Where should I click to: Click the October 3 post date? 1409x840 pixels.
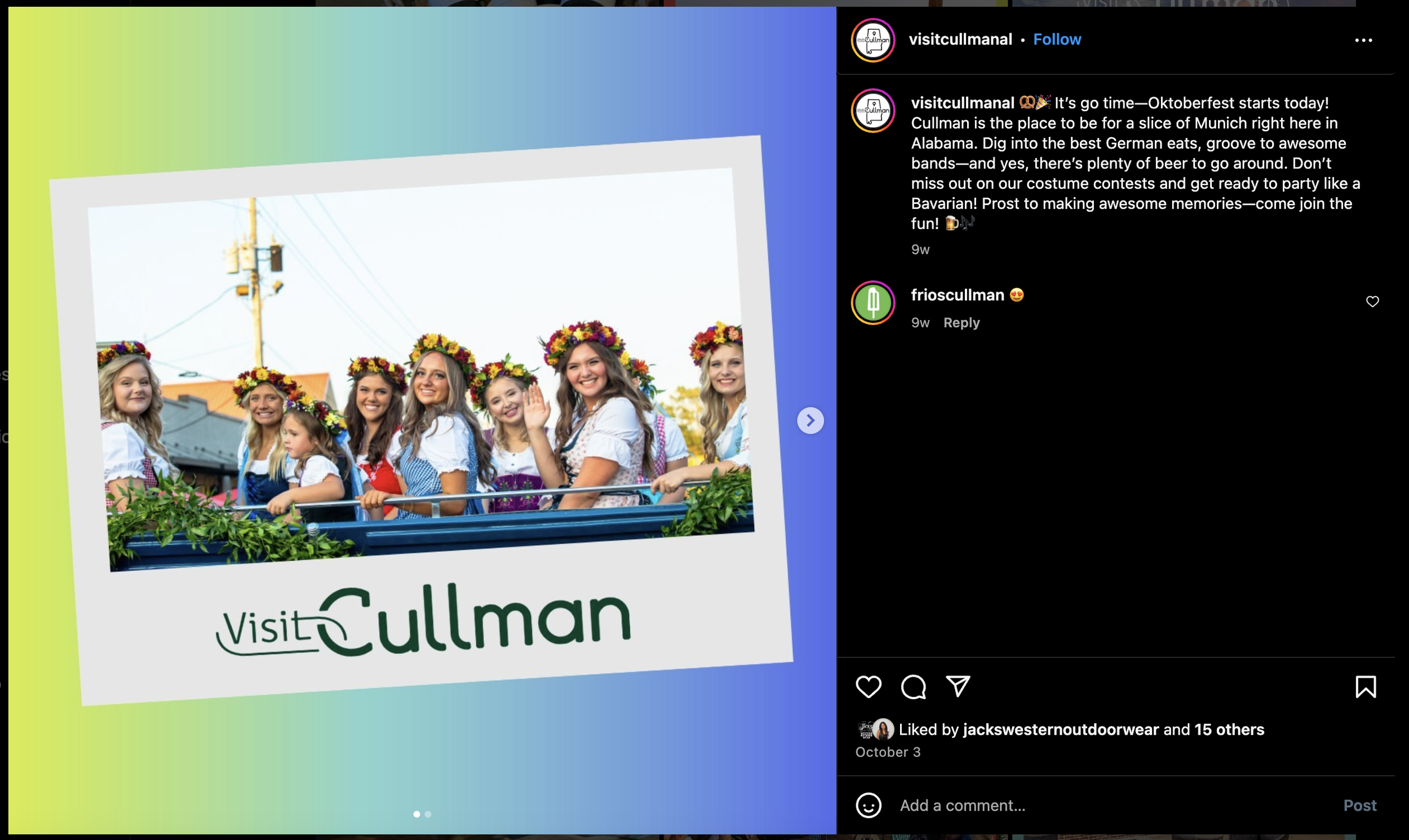pos(888,752)
